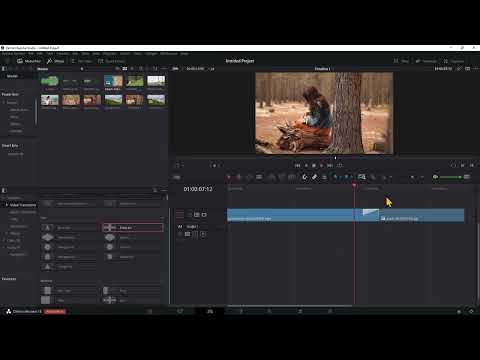The height and width of the screenshot is (360, 480).
Task: Select the green-screen clip thumbnail
Action: coord(50,81)
